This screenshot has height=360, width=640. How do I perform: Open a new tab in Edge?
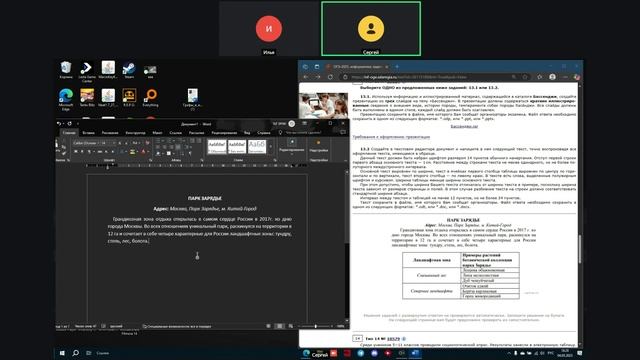point(397,67)
